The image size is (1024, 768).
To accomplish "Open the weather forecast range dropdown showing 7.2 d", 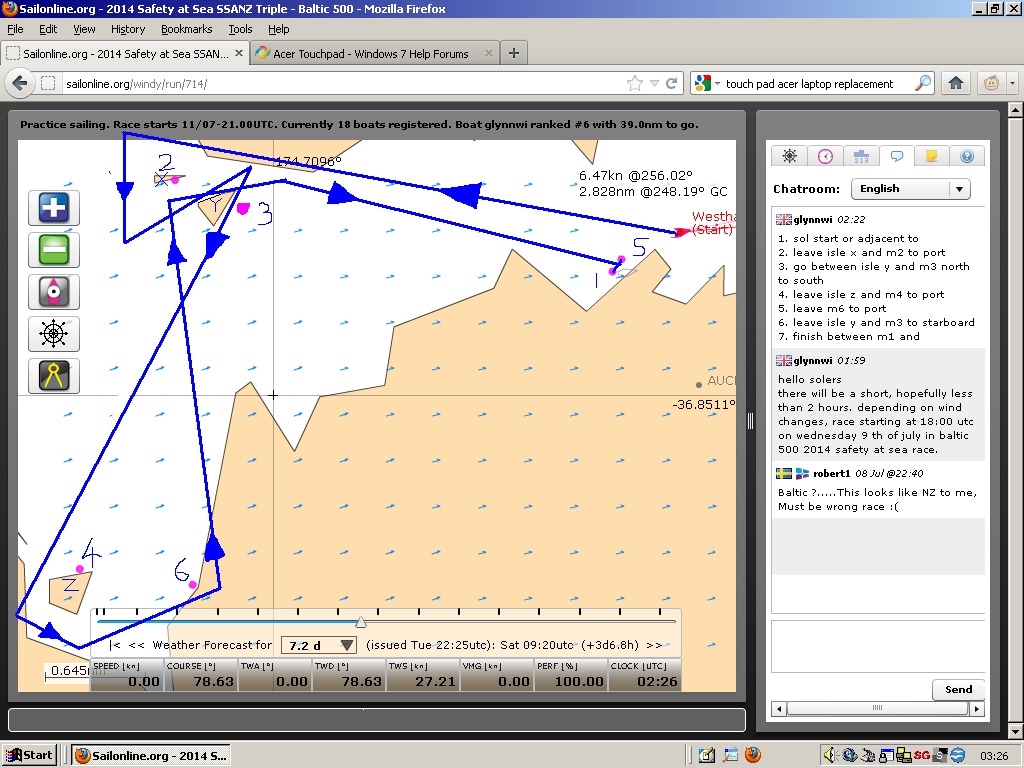I will pos(318,645).
